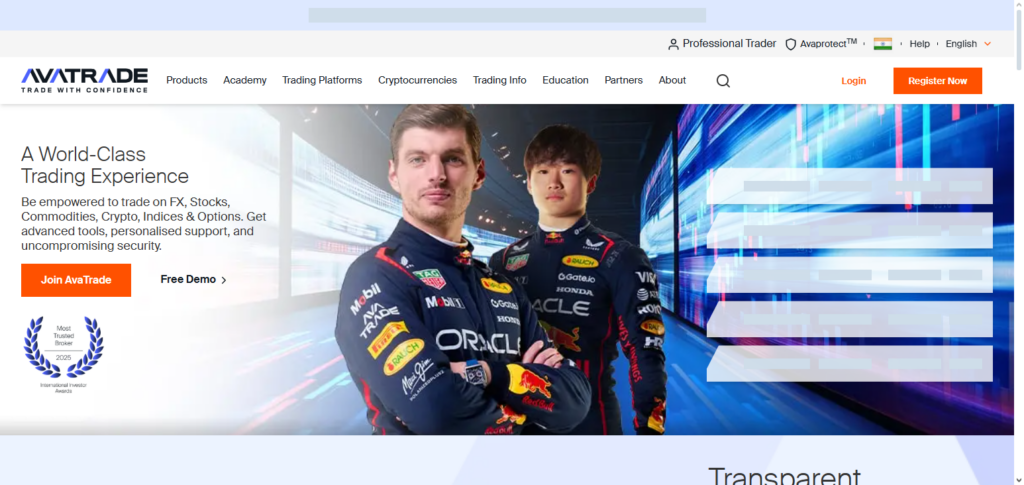Image resolution: width=1024 pixels, height=485 pixels.
Task: Expand the English language dropdown
Action: [x=968, y=44]
